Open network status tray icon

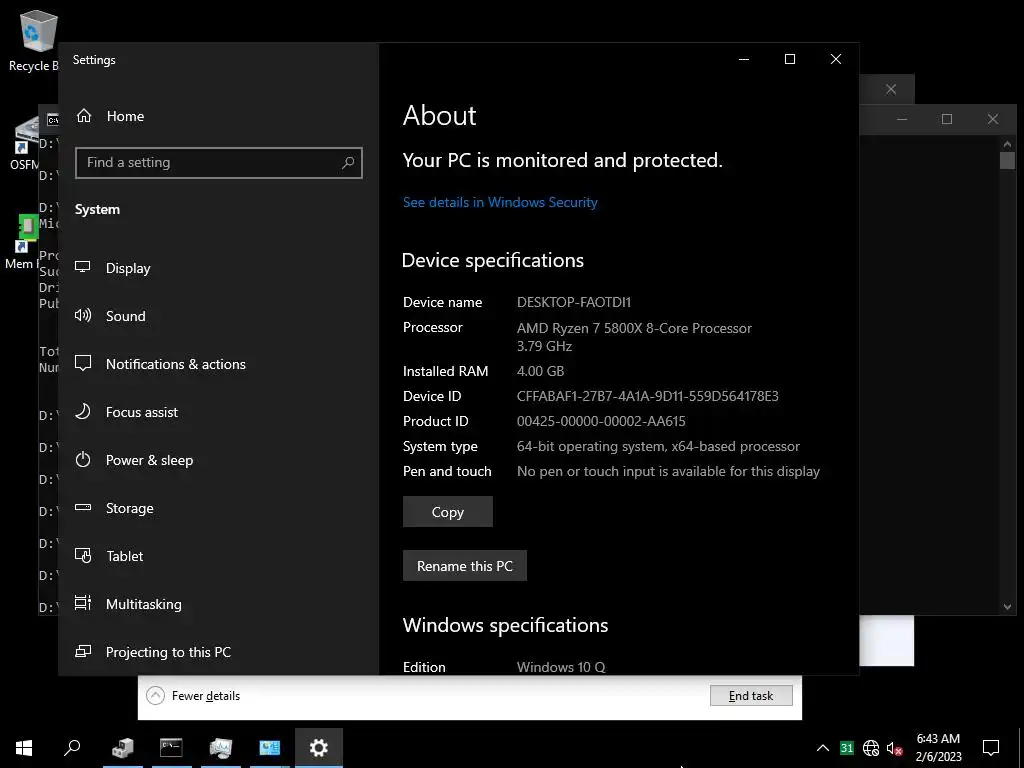871,748
